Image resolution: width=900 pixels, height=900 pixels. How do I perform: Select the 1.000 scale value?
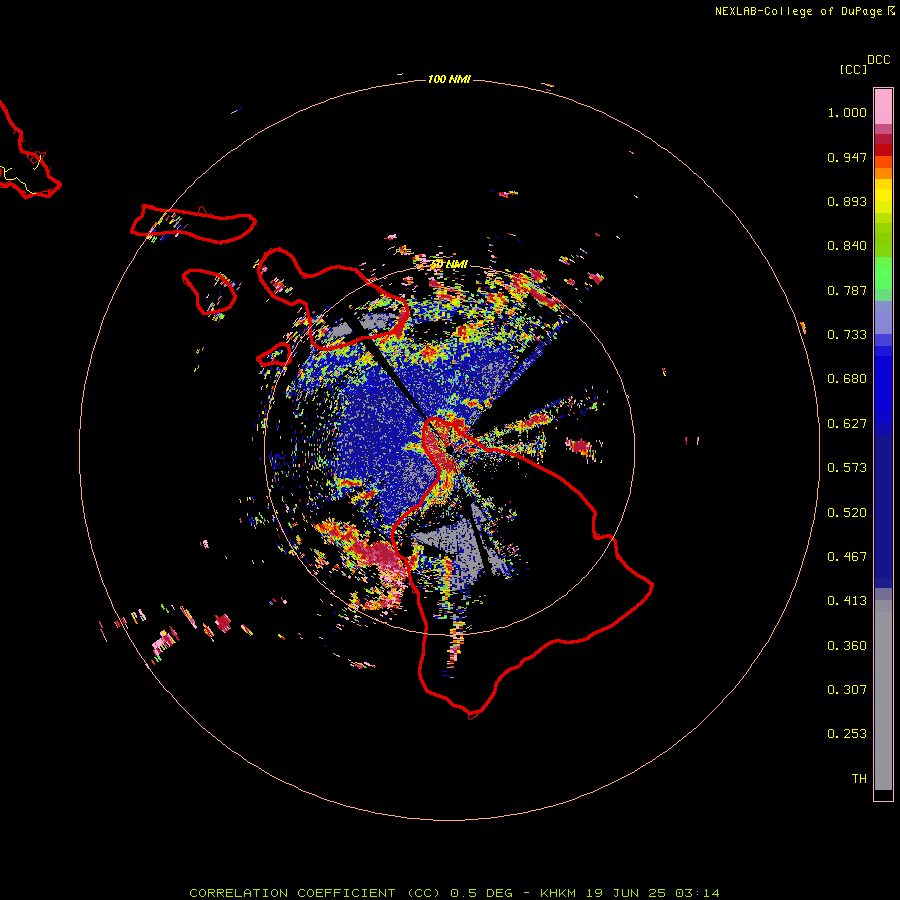(847, 112)
